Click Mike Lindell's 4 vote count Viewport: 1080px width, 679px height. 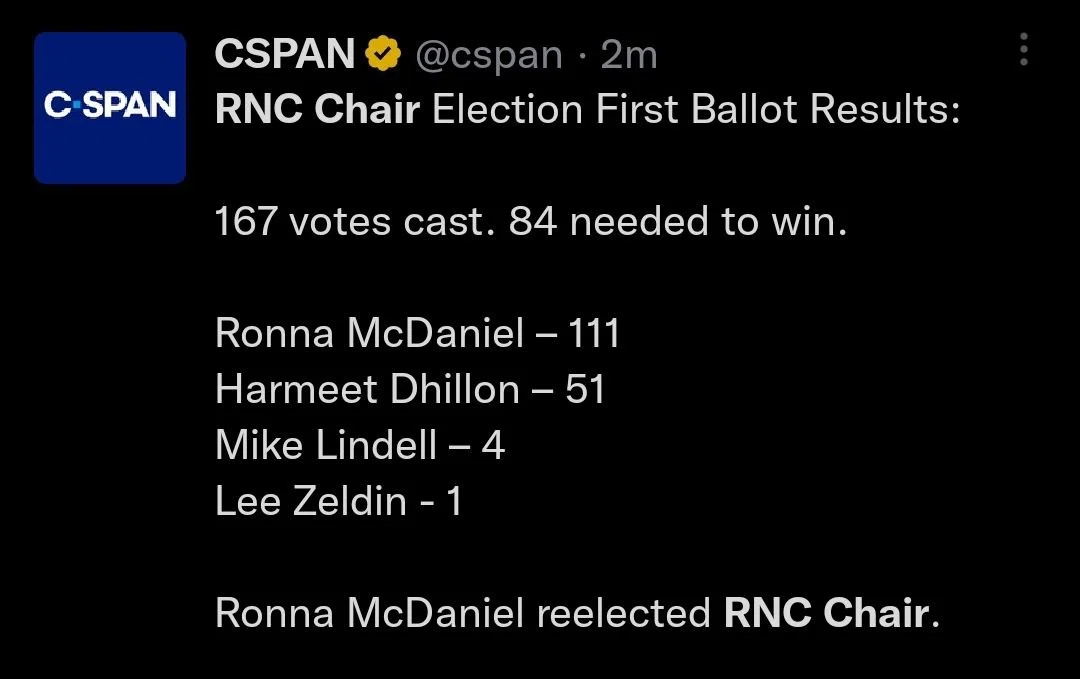[x=493, y=446]
